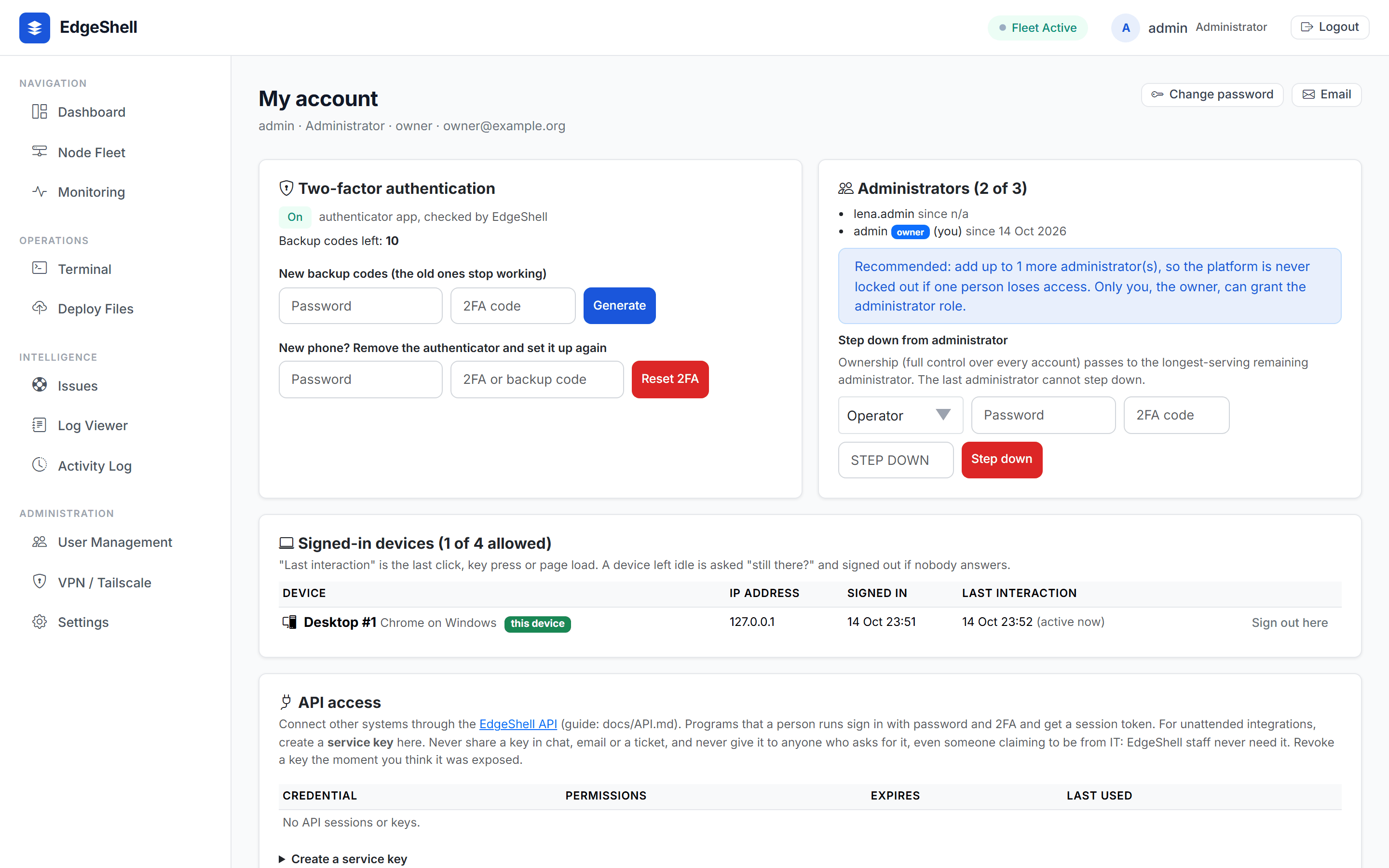Click the VPN / Tailscale shield icon

[40, 582]
